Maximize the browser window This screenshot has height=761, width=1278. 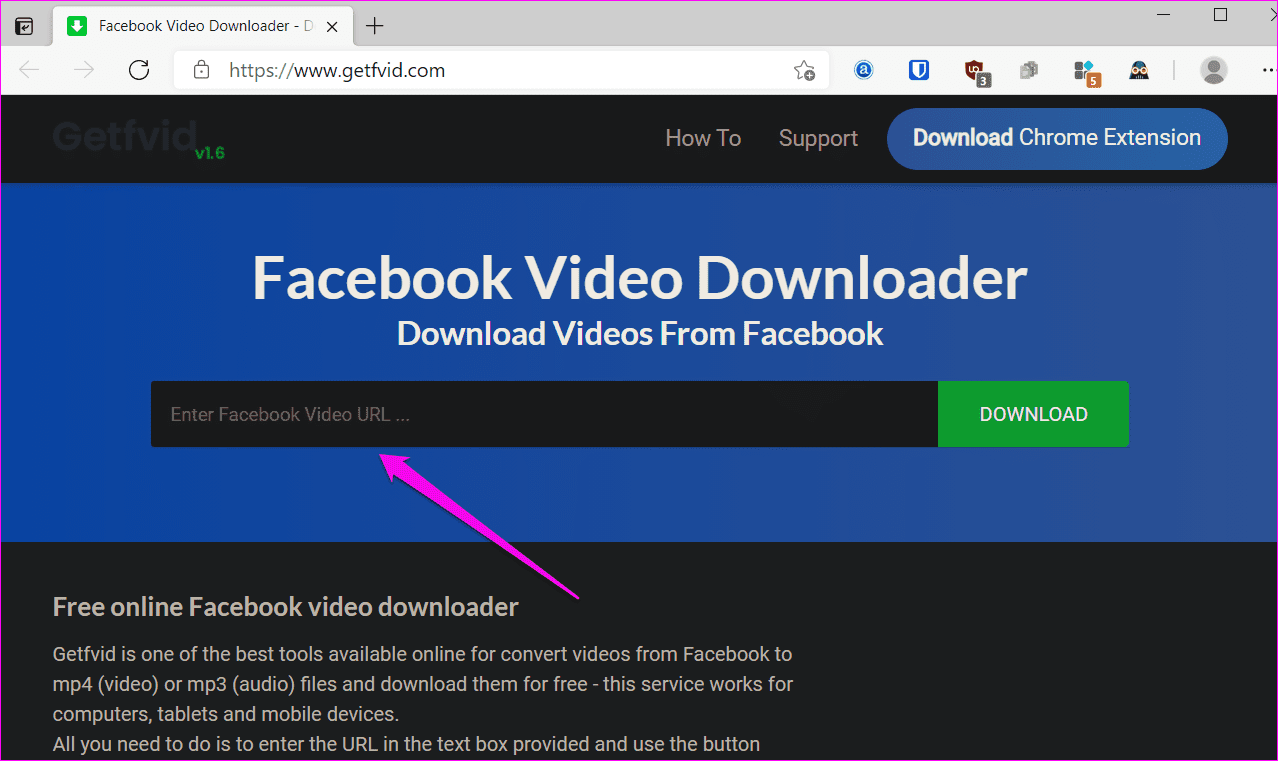[x=1220, y=14]
